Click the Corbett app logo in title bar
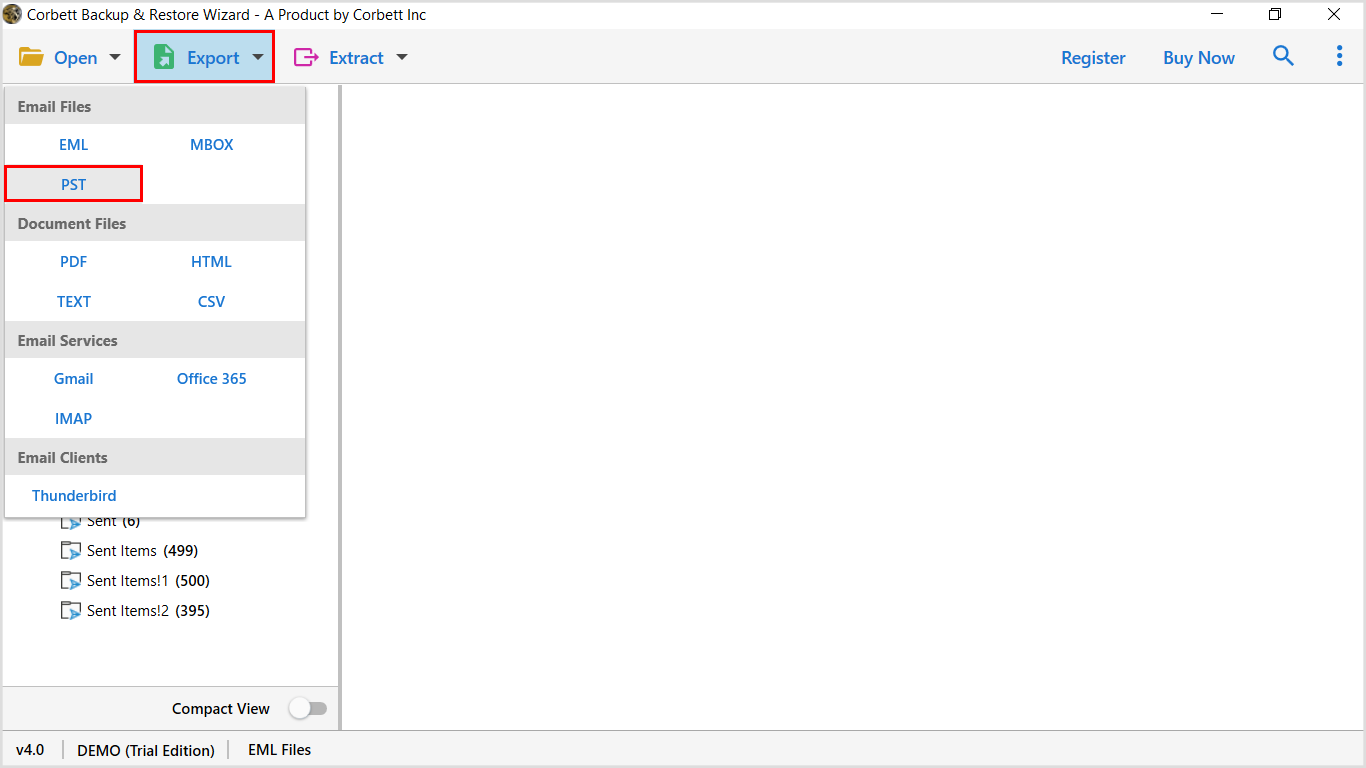This screenshot has width=1366, height=768. pos(12,14)
